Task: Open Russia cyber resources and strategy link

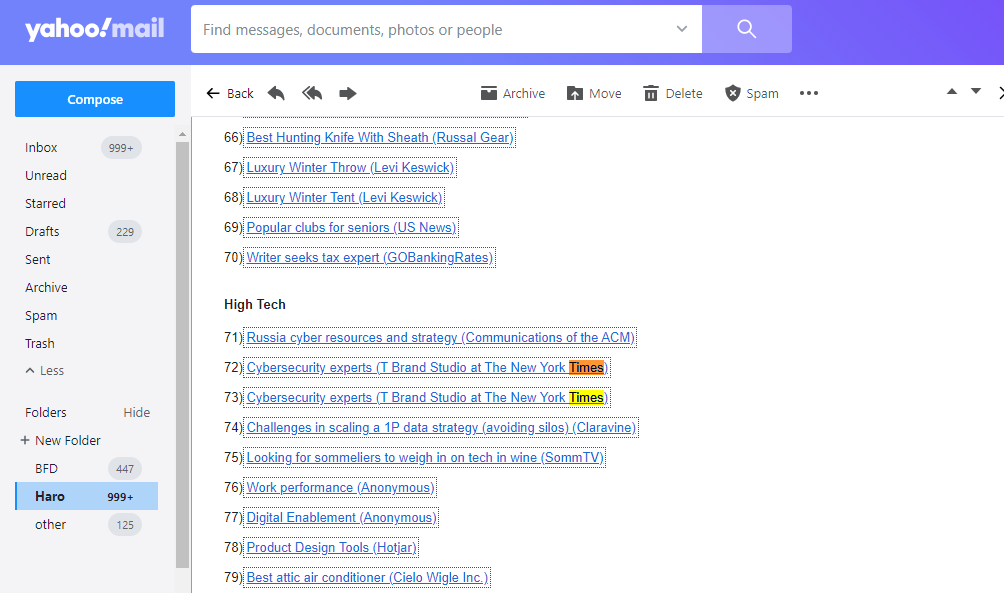Action: click(441, 337)
